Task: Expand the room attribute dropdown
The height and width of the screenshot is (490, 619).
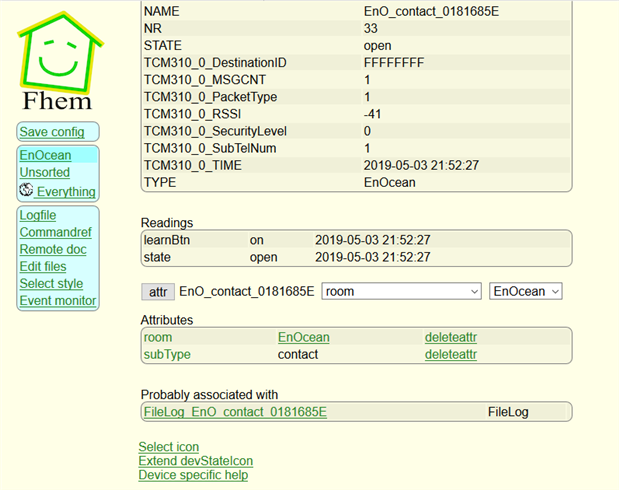Action: (x=401, y=291)
